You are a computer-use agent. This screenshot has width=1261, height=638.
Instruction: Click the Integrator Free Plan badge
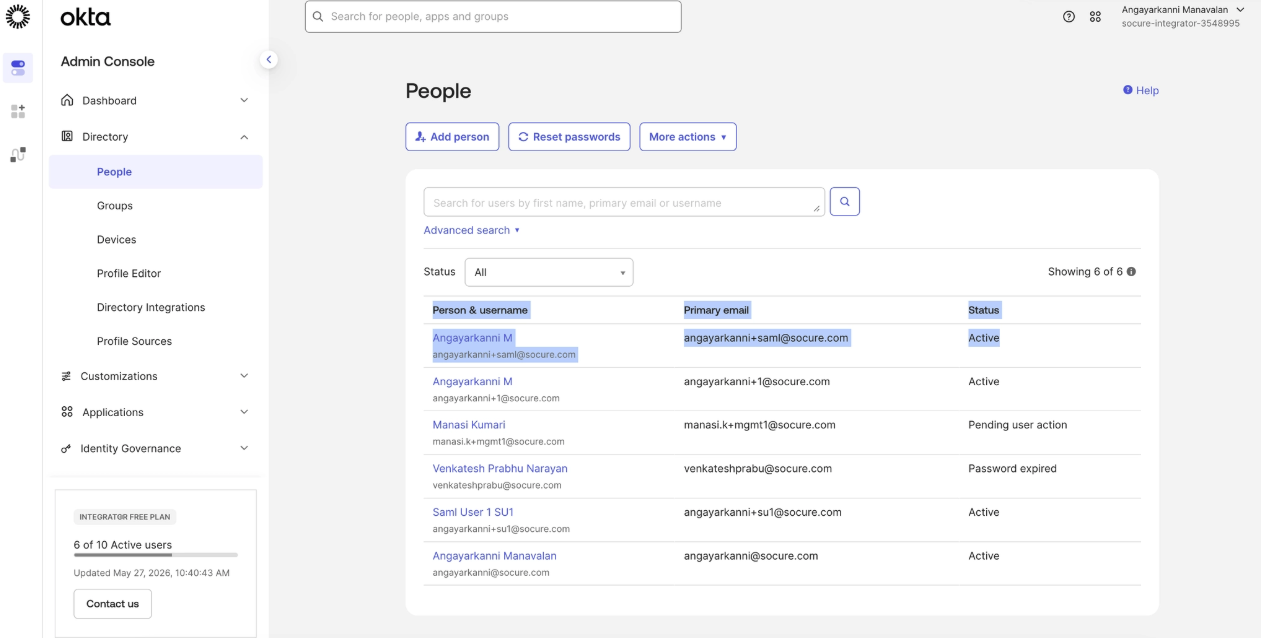coord(125,517)
